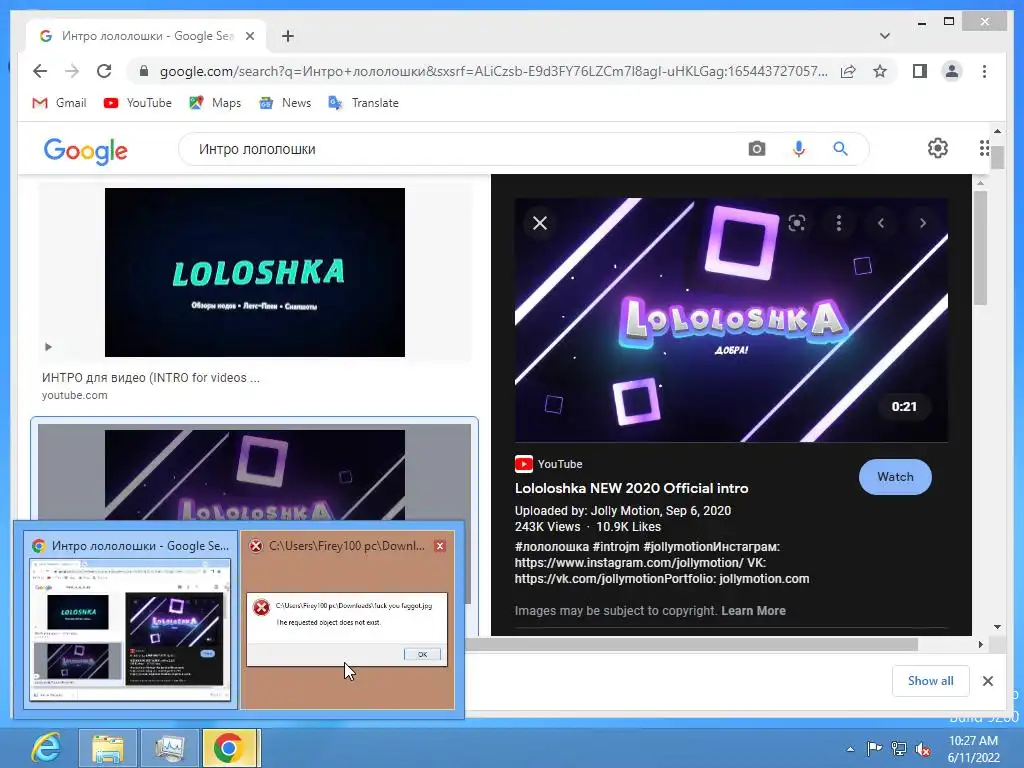Open the YouTube bookmark
1024x768 pixels.
tap(138, 103)
